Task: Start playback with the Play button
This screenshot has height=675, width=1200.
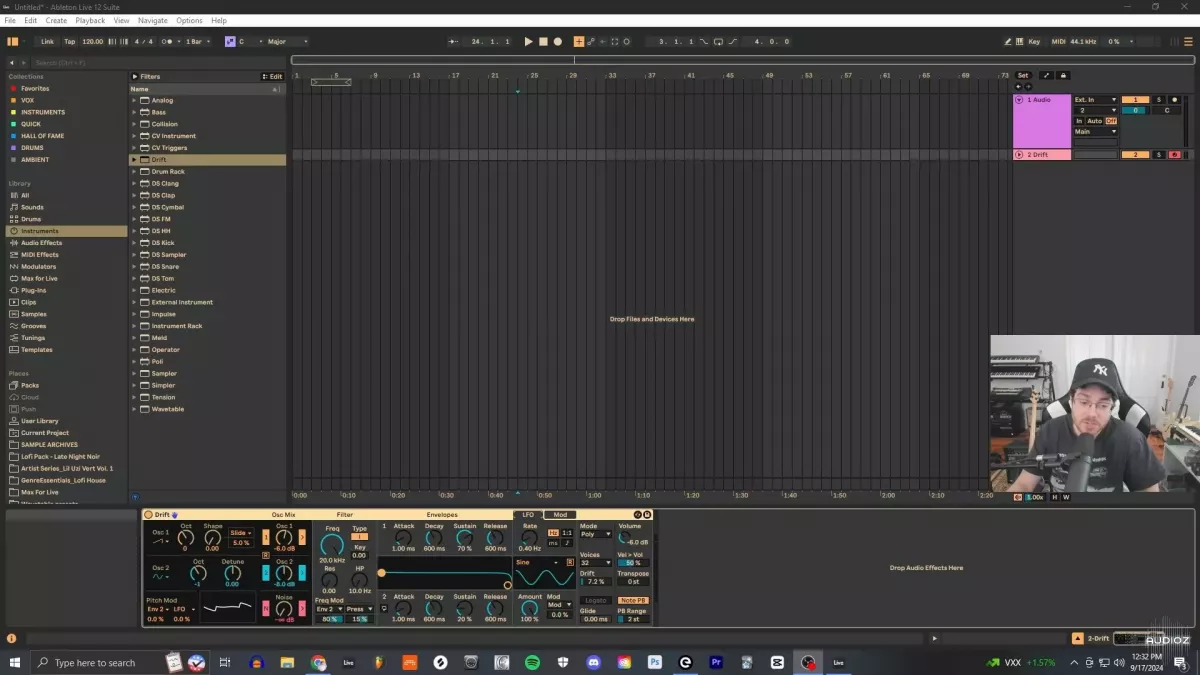Action: [529, 42]
